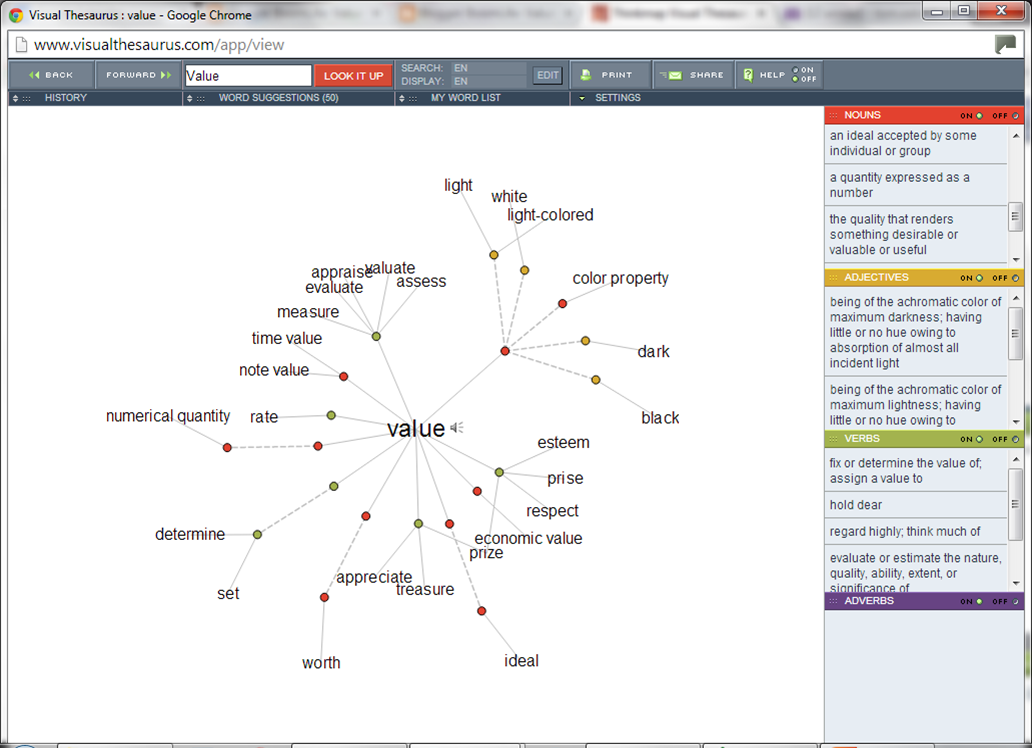Viewport: 1032px width, 748px height.
Task: Click the word 'esteem' in the map
Action: [x=563, y=442]
